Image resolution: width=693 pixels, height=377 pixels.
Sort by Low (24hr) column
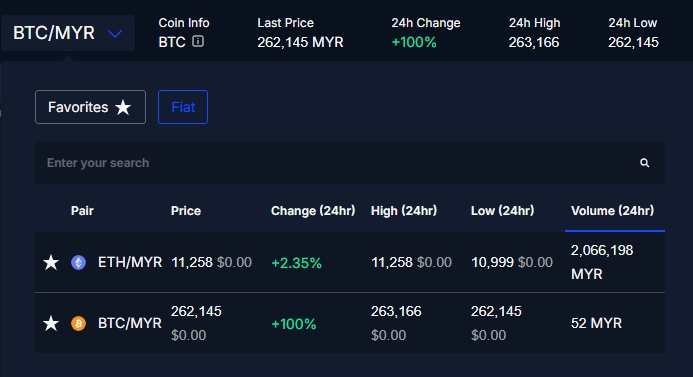pos(503,210)
